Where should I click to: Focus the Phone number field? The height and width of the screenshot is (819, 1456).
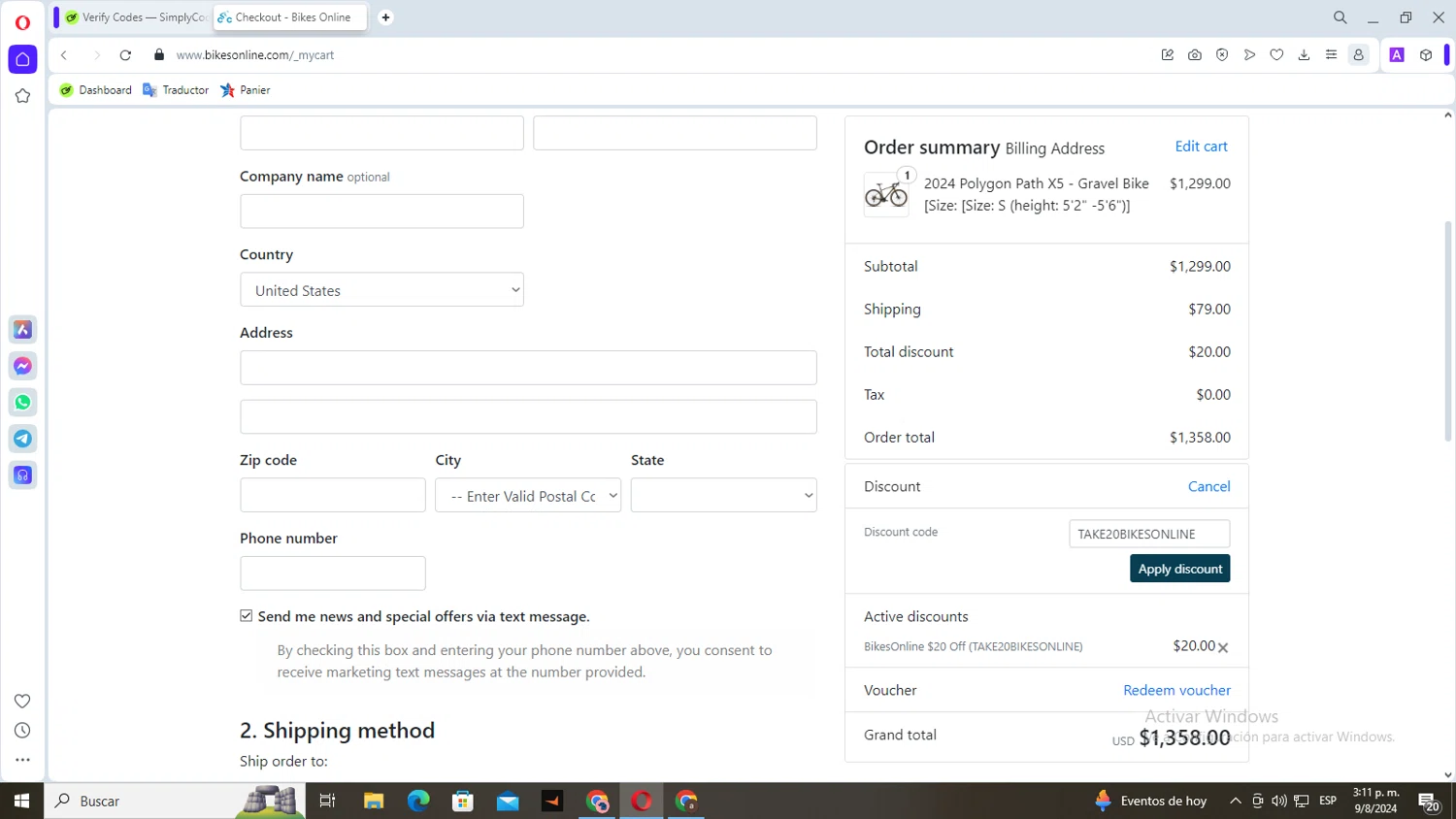333,573
